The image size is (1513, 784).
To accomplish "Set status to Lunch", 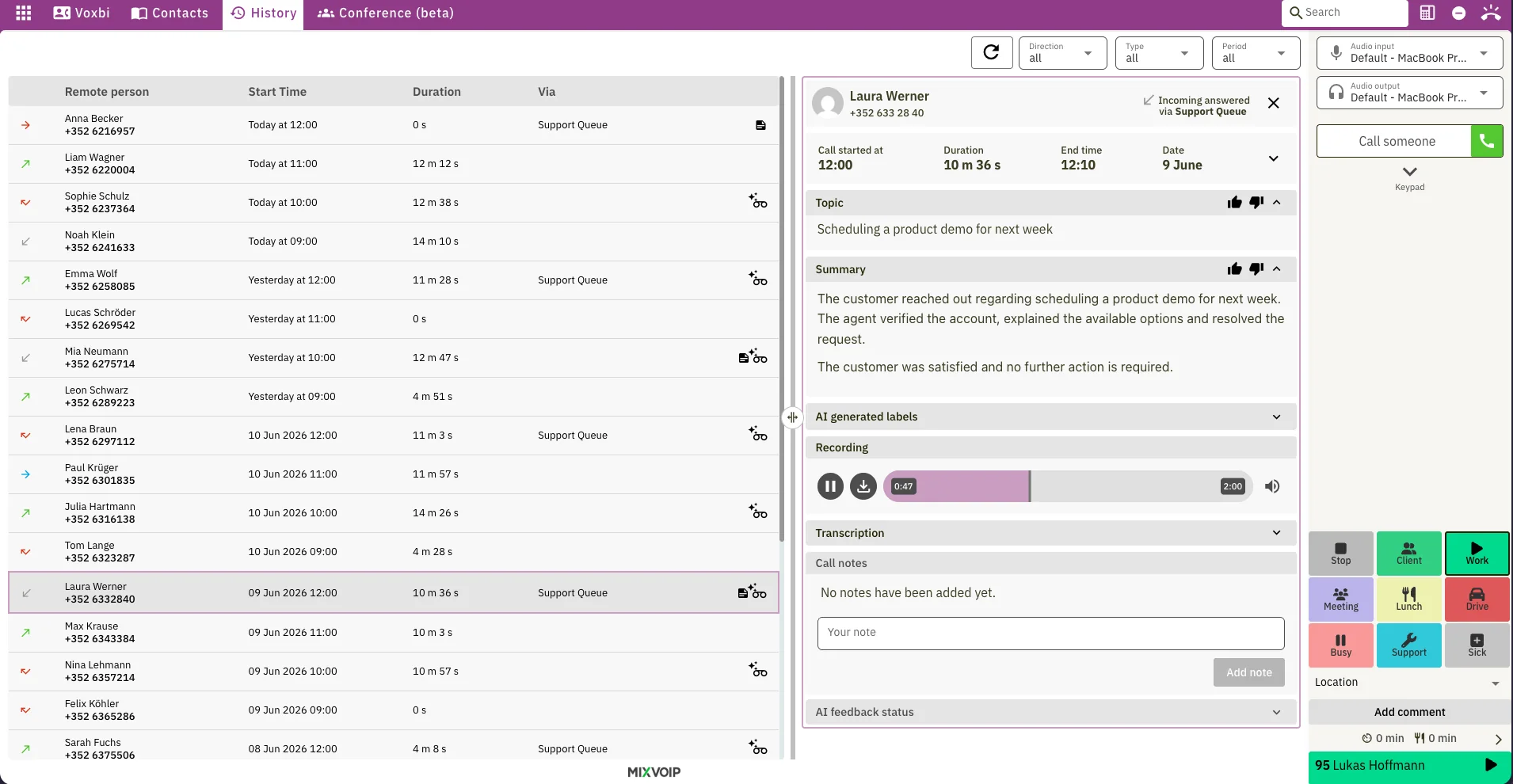I will click(x=1408, y=599).
